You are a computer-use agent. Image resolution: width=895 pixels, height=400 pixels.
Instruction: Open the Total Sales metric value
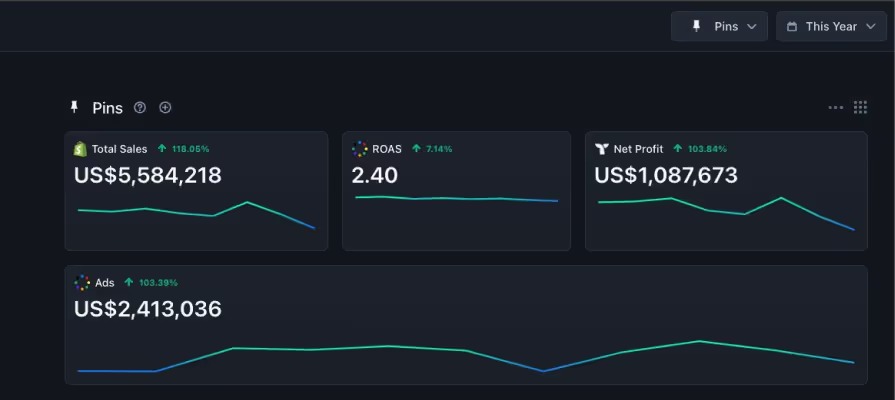click(148, 176)
